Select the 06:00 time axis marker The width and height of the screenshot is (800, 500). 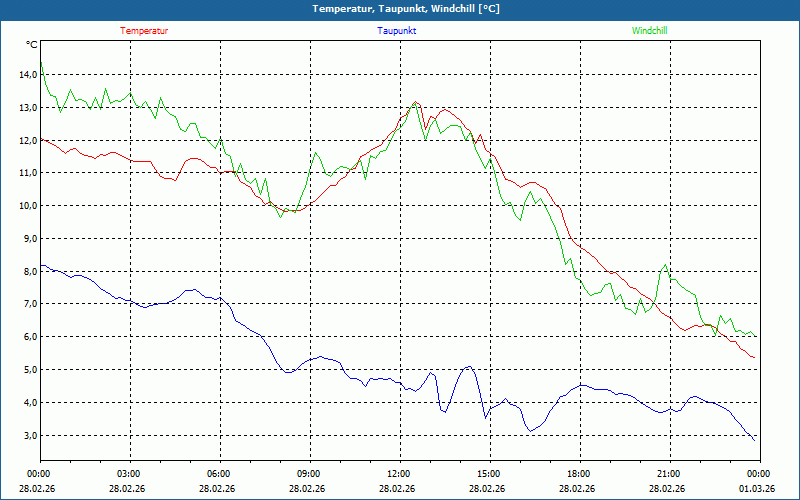tap(219, 474)
